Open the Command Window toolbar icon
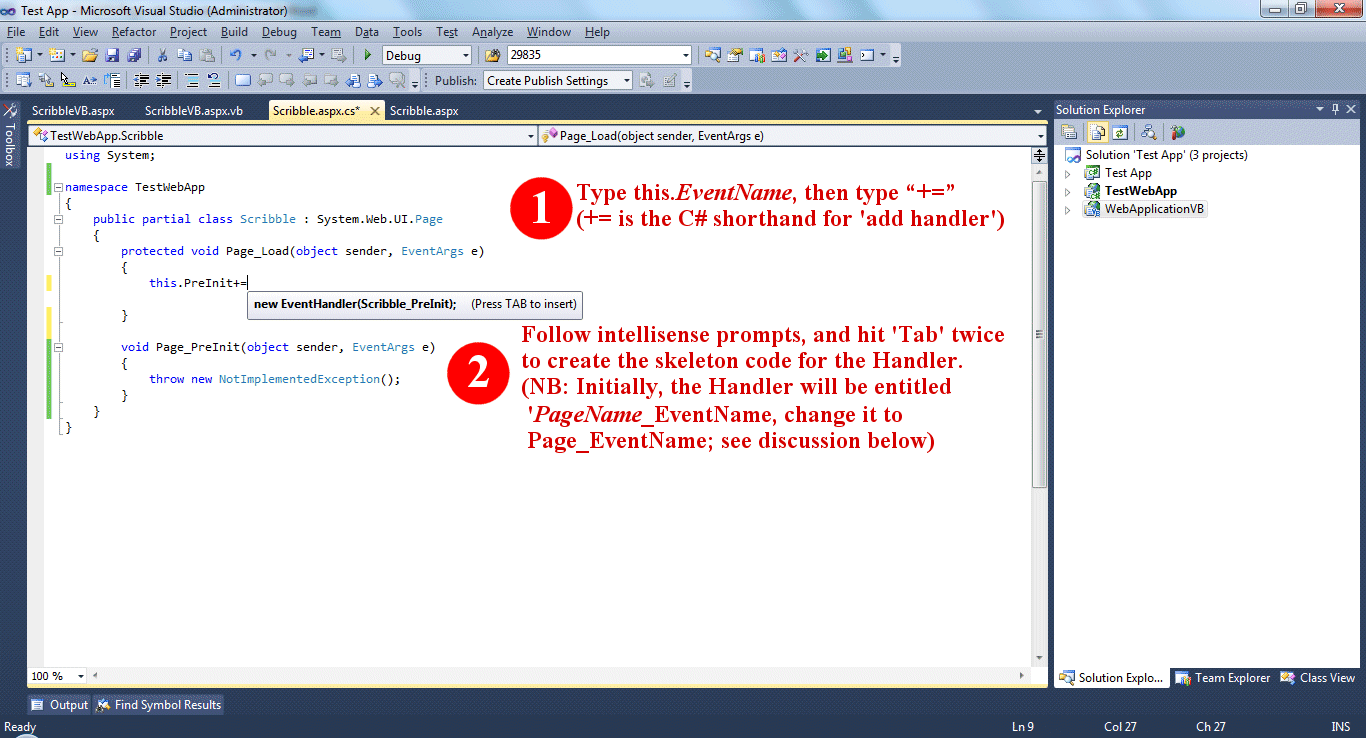The height and width of the screenshot is (738, 1366). tap(867, 55)
